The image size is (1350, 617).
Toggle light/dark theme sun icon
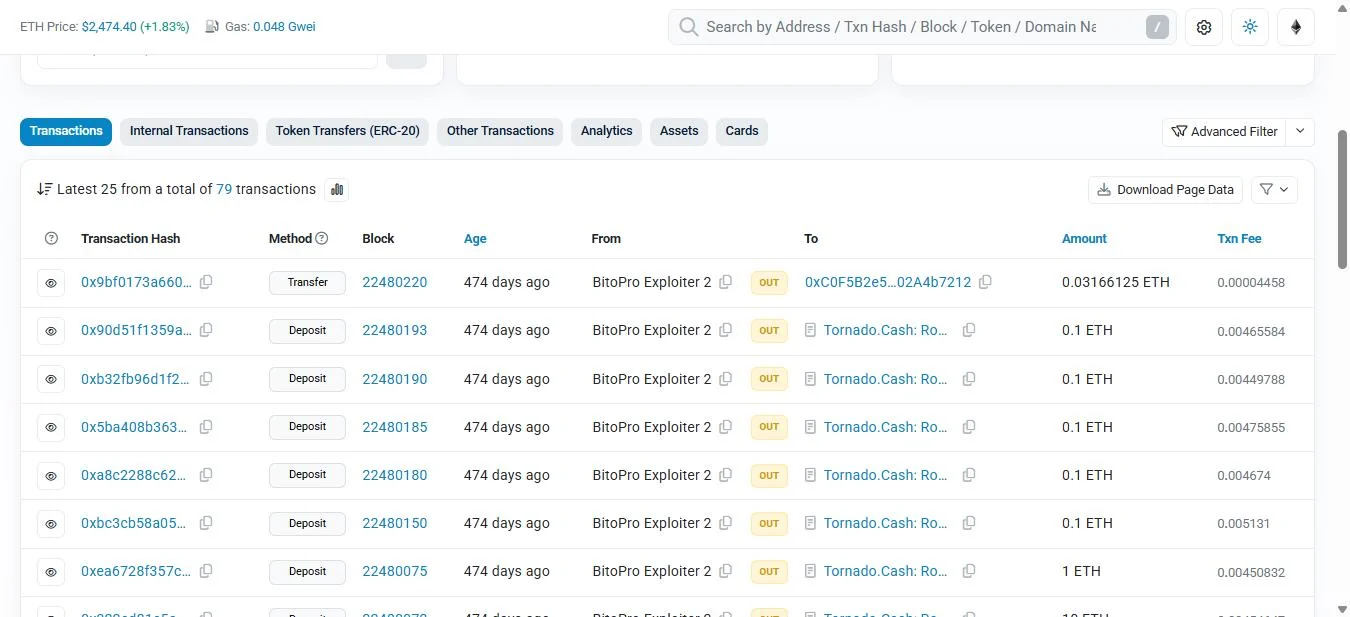[1250, 27]
